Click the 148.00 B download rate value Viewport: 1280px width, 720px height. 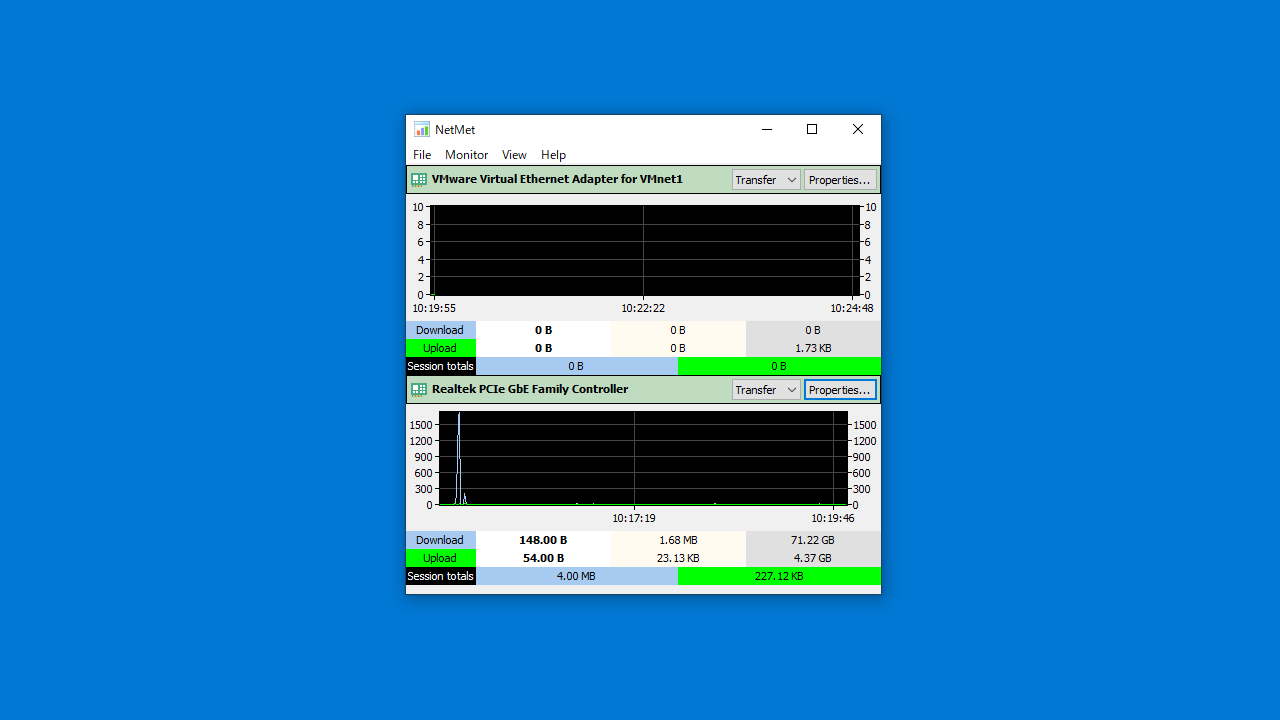543,540
